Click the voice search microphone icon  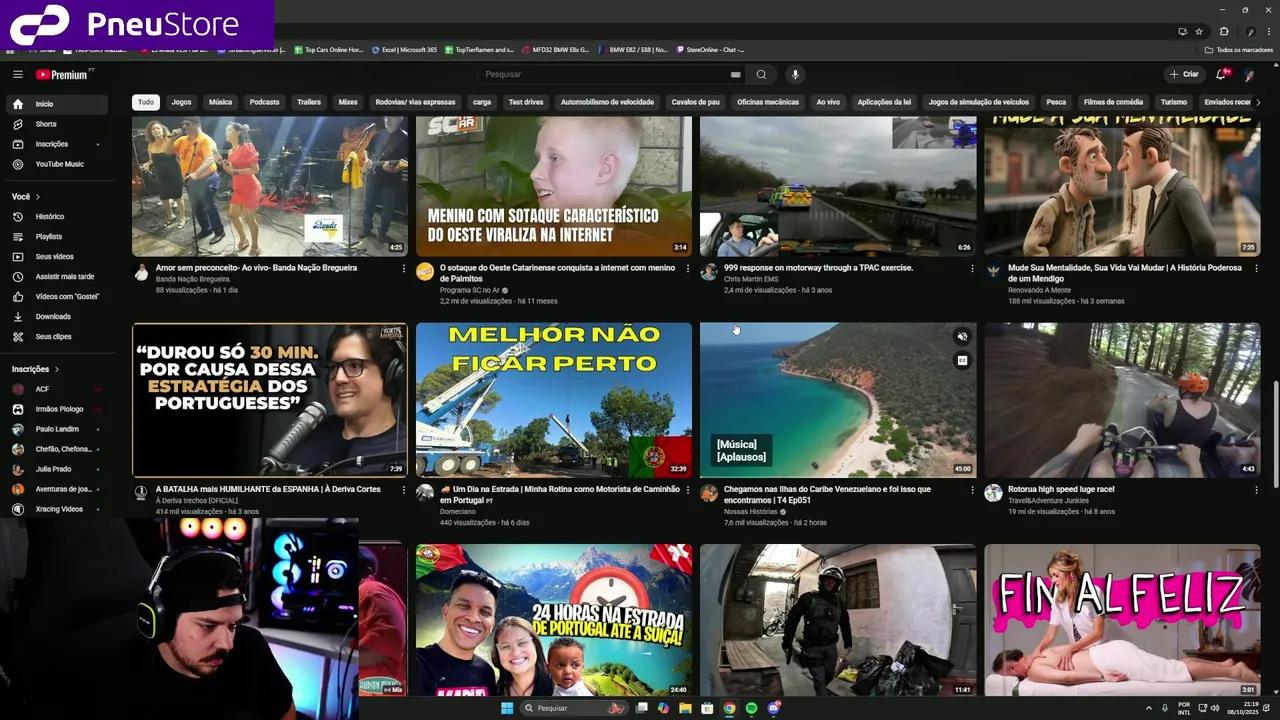[795, 74]
